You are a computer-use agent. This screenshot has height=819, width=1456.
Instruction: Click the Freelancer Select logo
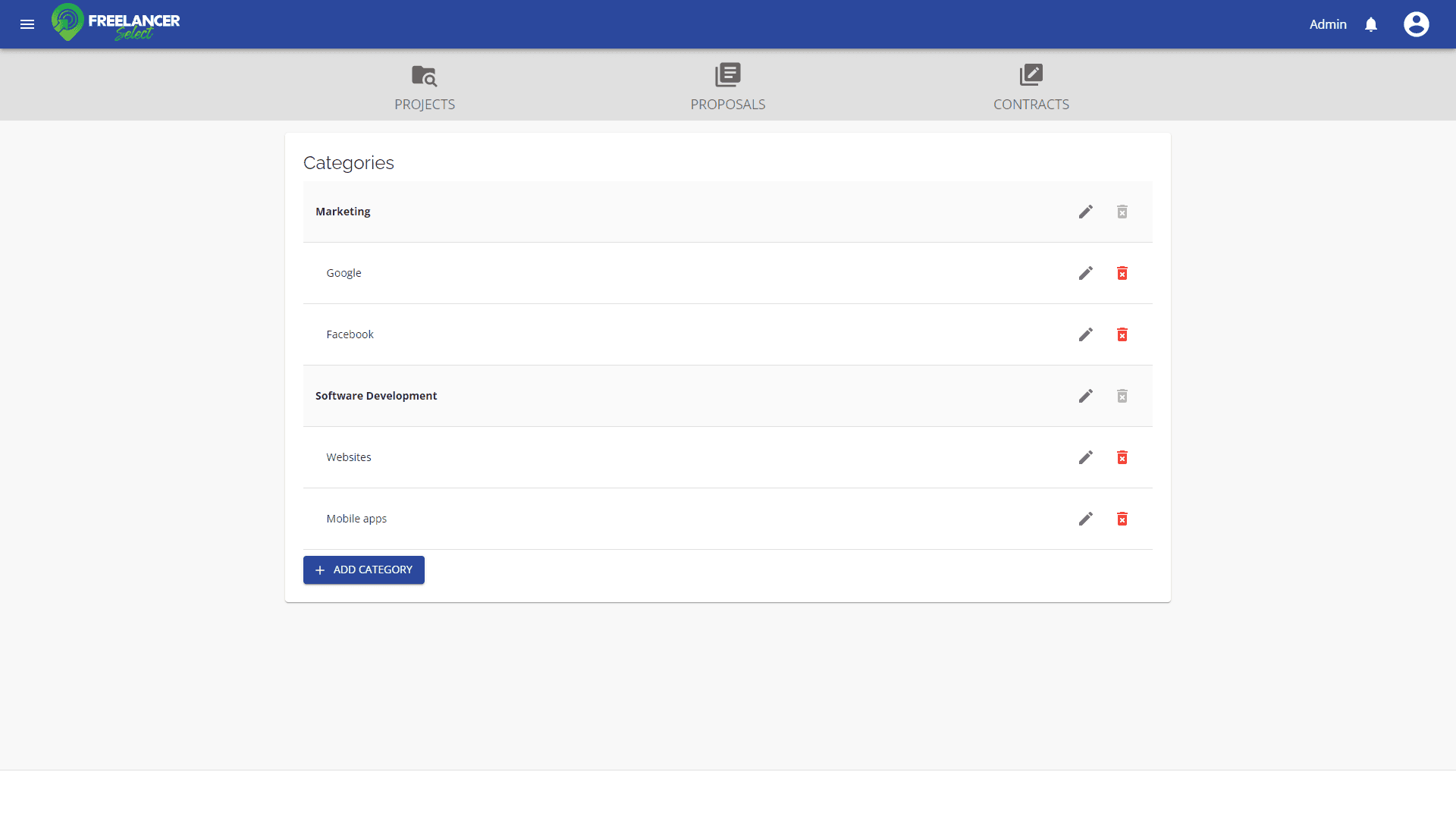pyautogui.click(x=116, y=23)
